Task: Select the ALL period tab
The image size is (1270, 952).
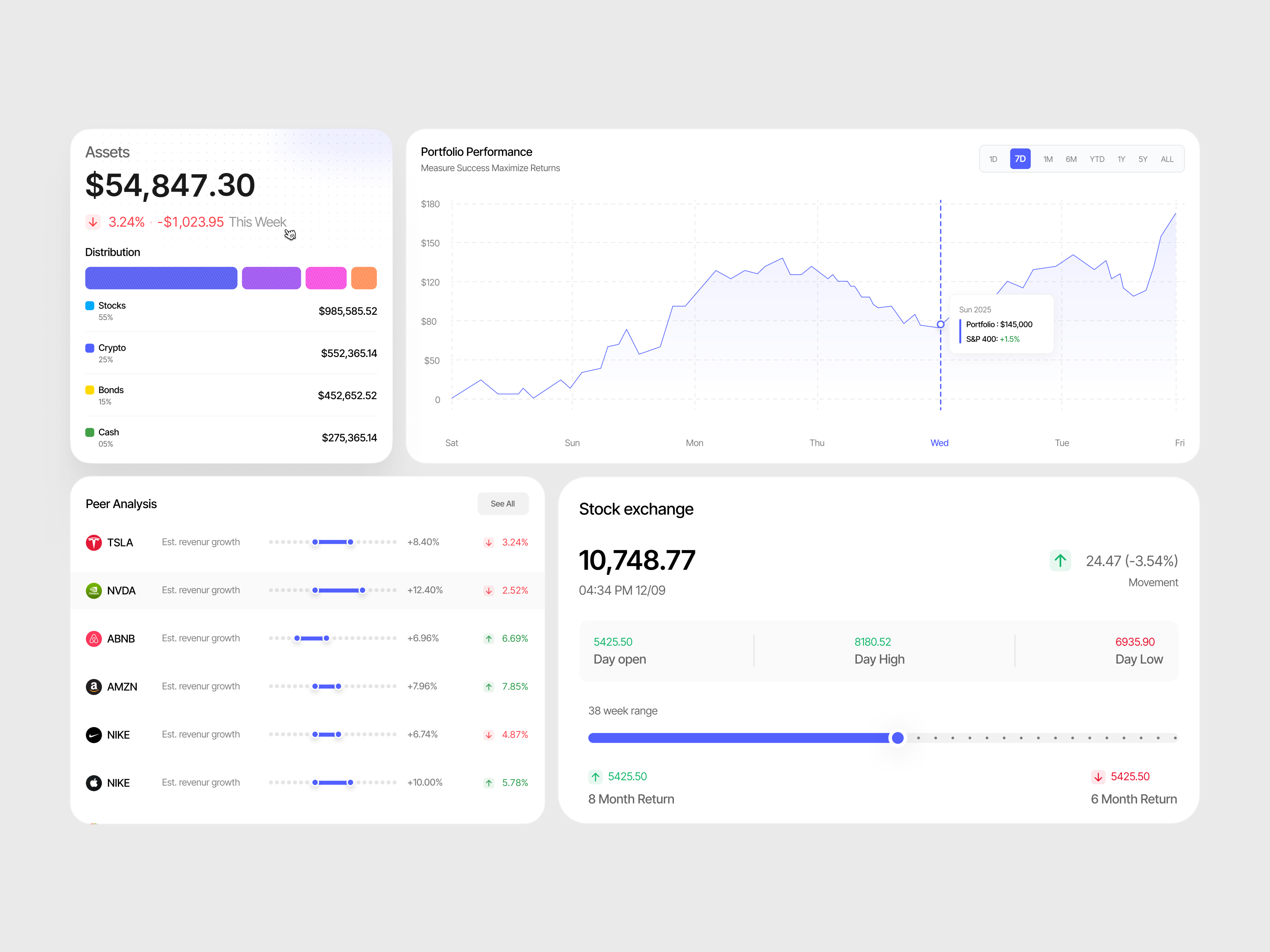Action: 1167,159
